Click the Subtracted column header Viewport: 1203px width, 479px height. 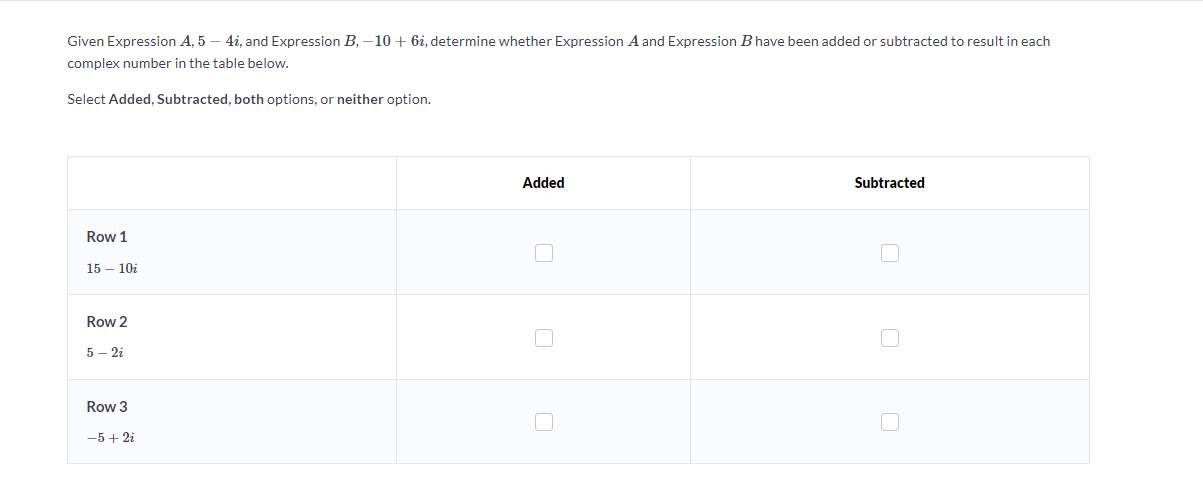(889, 183)
